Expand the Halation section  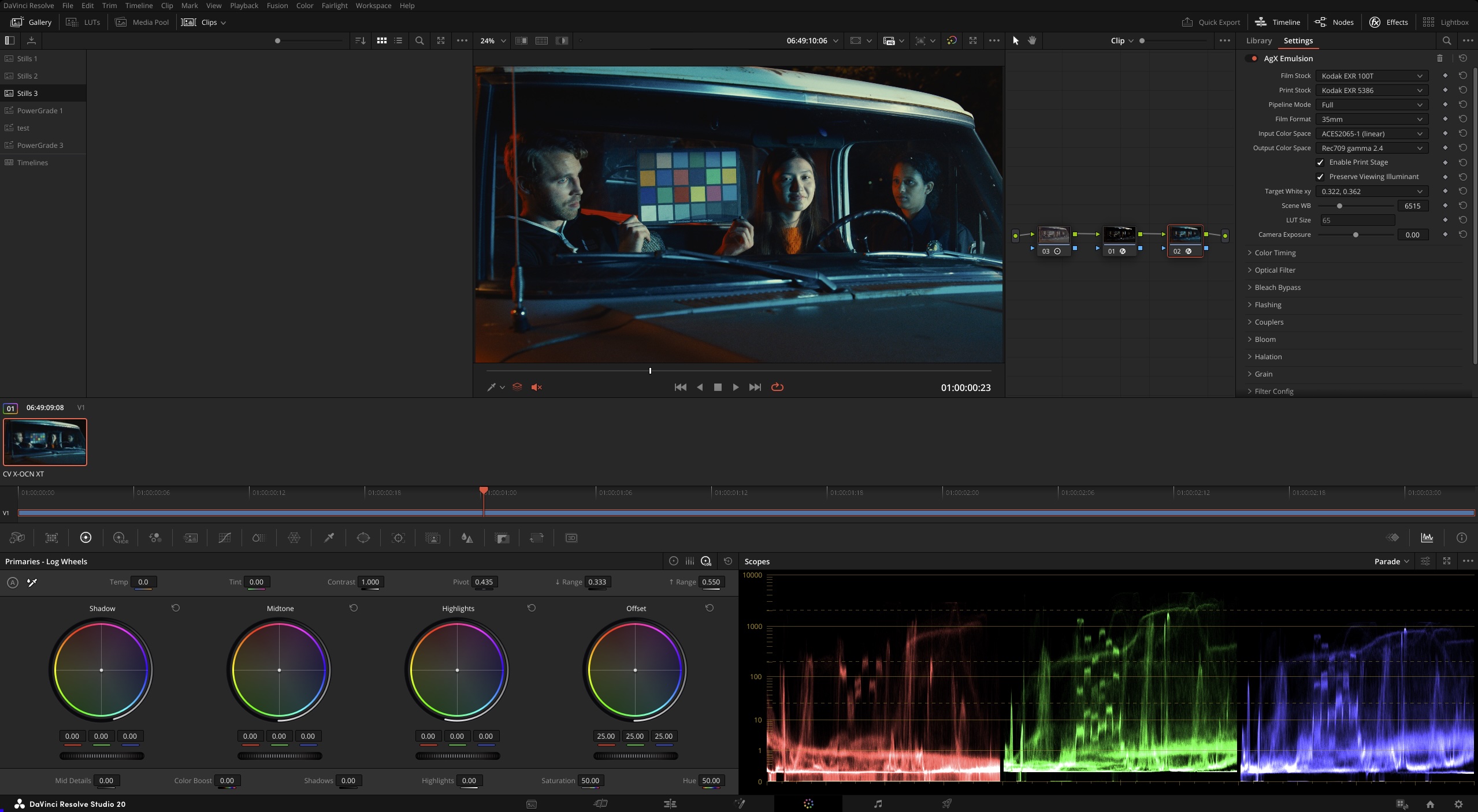[x=1268, y=357]
